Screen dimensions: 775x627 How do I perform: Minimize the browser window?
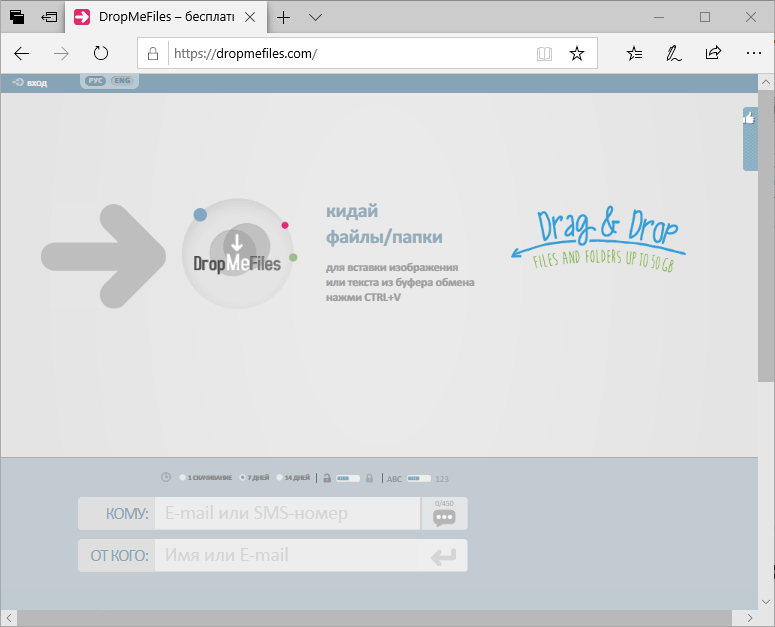coord(659,17)
